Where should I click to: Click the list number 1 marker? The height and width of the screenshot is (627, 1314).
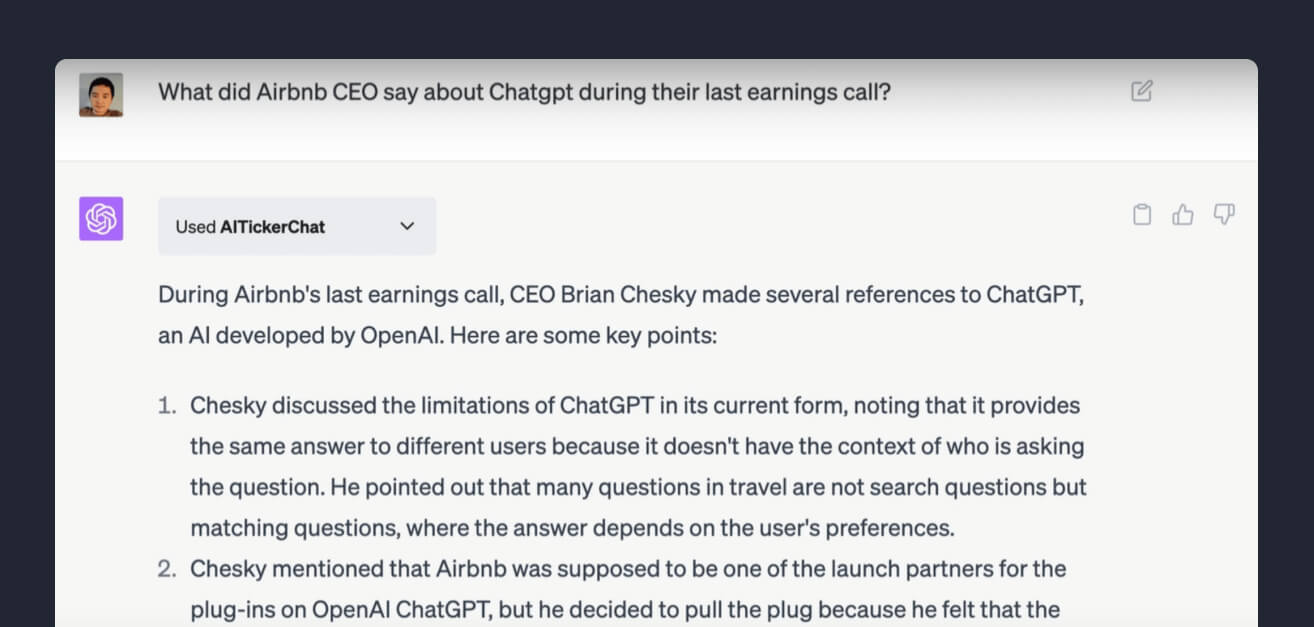pyautogui.click(x=168, y=407)
